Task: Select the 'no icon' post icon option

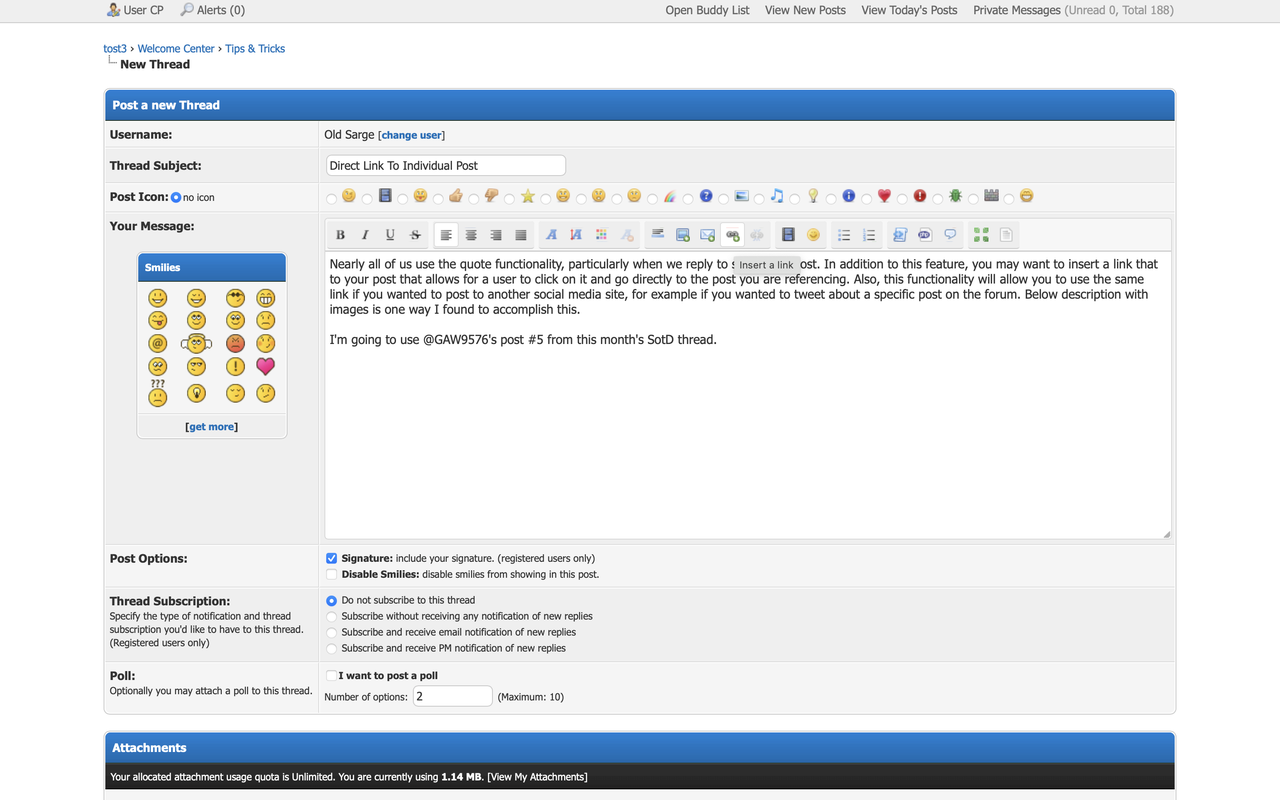Action: click(x=176, y=197)
